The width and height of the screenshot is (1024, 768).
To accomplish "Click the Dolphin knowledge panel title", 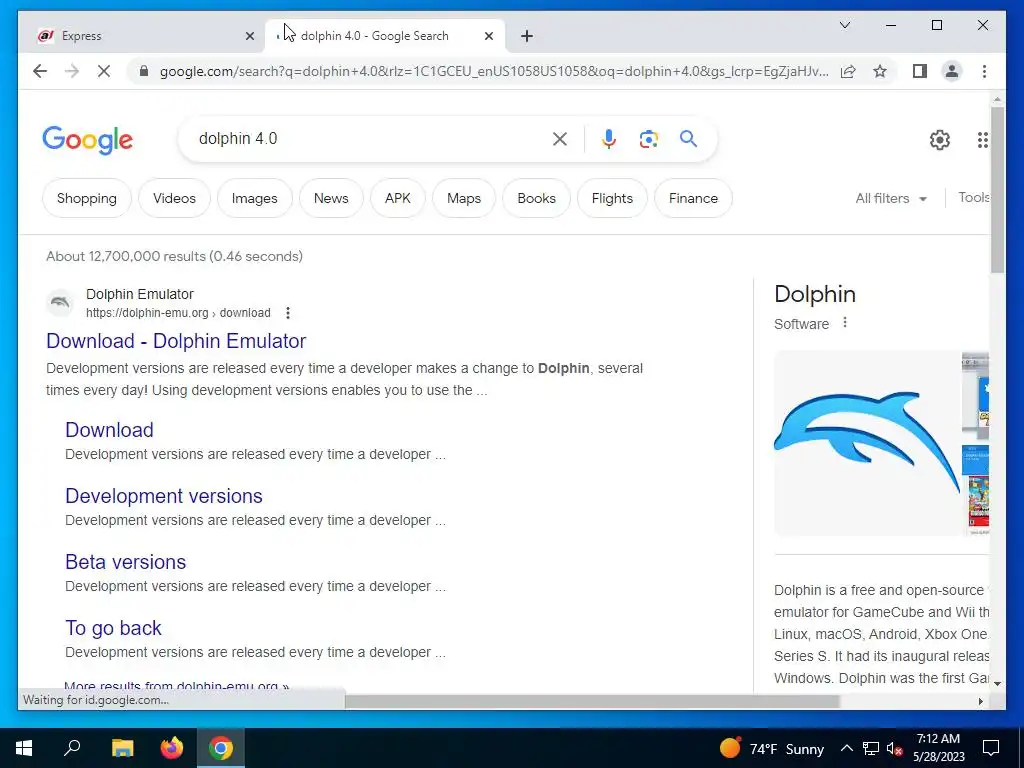I will pos(814,294).
